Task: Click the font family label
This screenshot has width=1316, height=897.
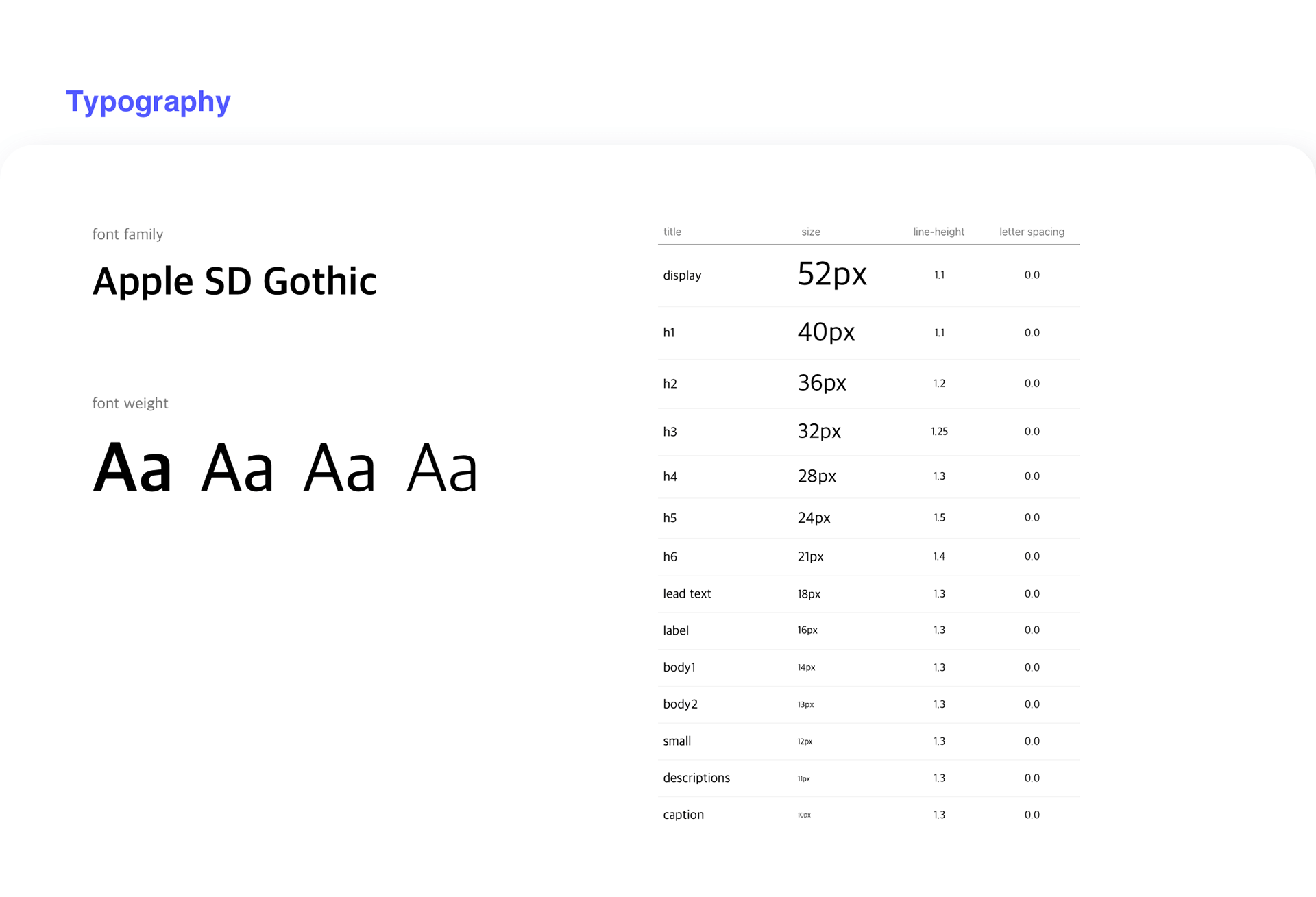Action: 127,234
